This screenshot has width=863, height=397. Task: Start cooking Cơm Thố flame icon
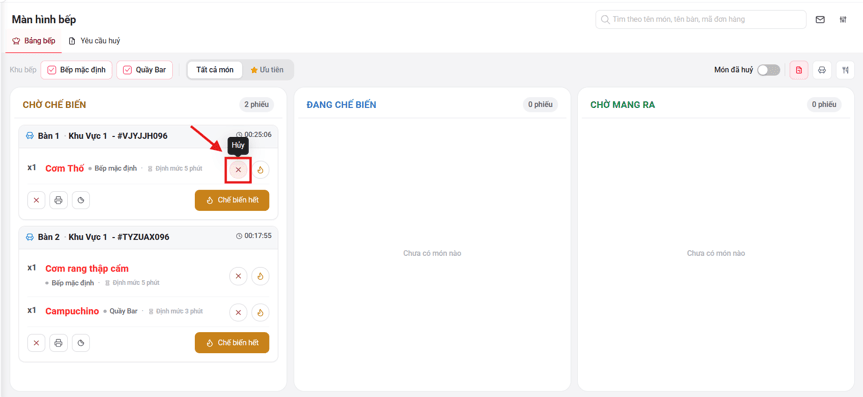pyautogui.click(x=260, y=170)
